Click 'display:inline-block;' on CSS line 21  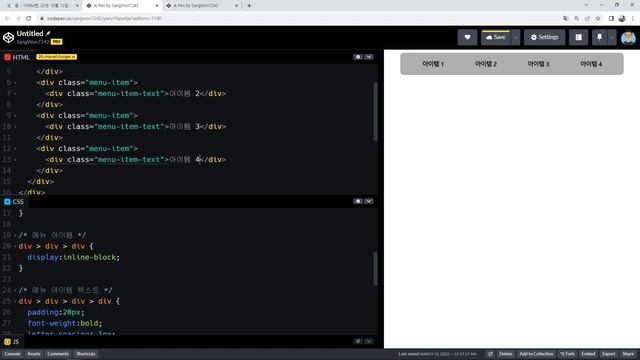[x=73, y=258]
